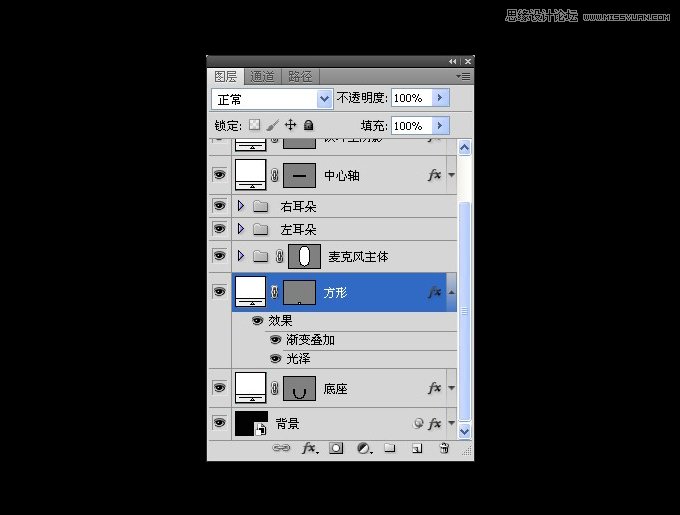Image resolution: width=680 pixels, height=515 pixels.
Task: Click the lock image pixels brush icon
Action: [272, 125]
